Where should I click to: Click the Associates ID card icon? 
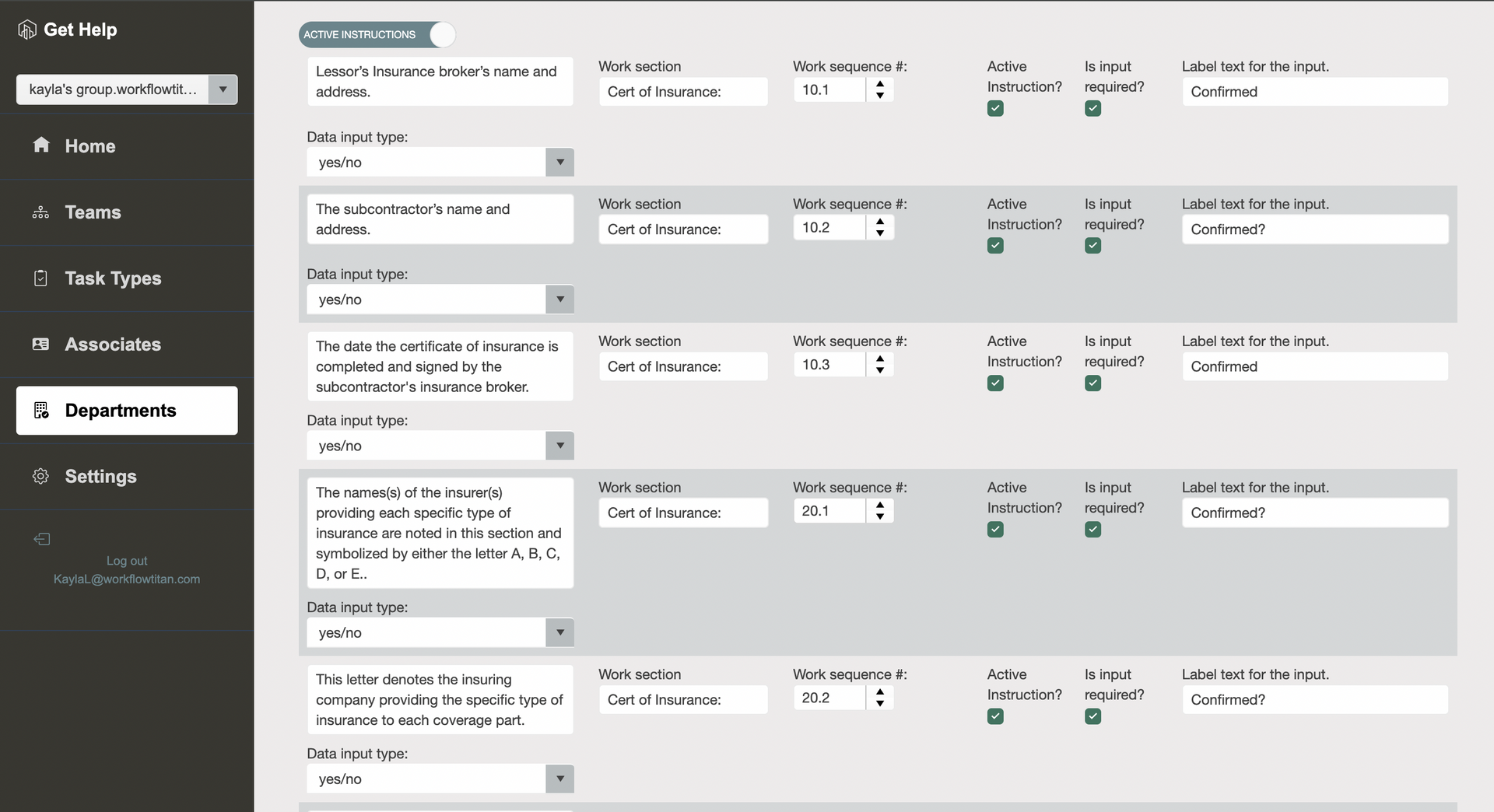[x=40, y=344]
